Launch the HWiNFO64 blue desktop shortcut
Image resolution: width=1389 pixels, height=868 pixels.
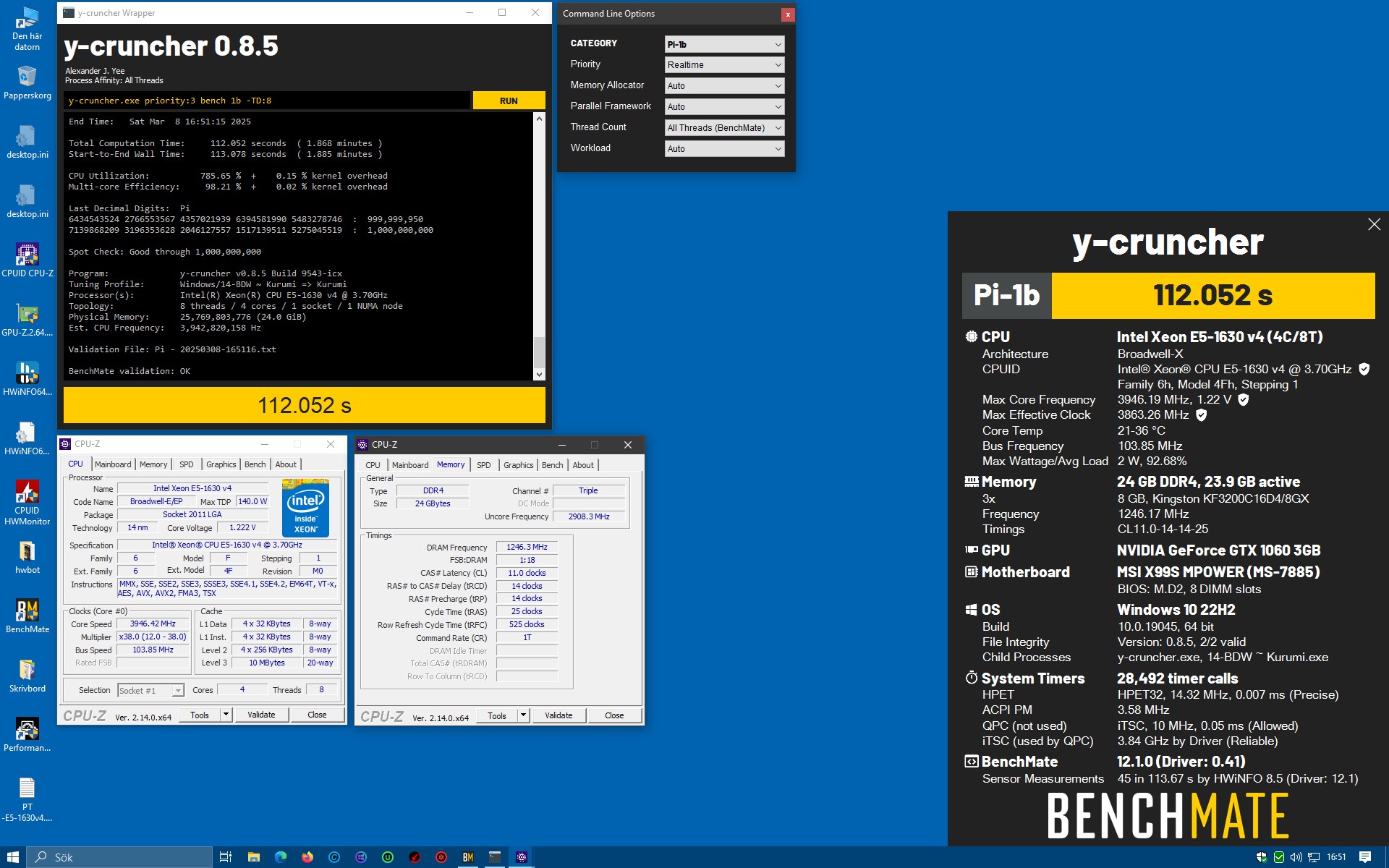tap(27, 379)
